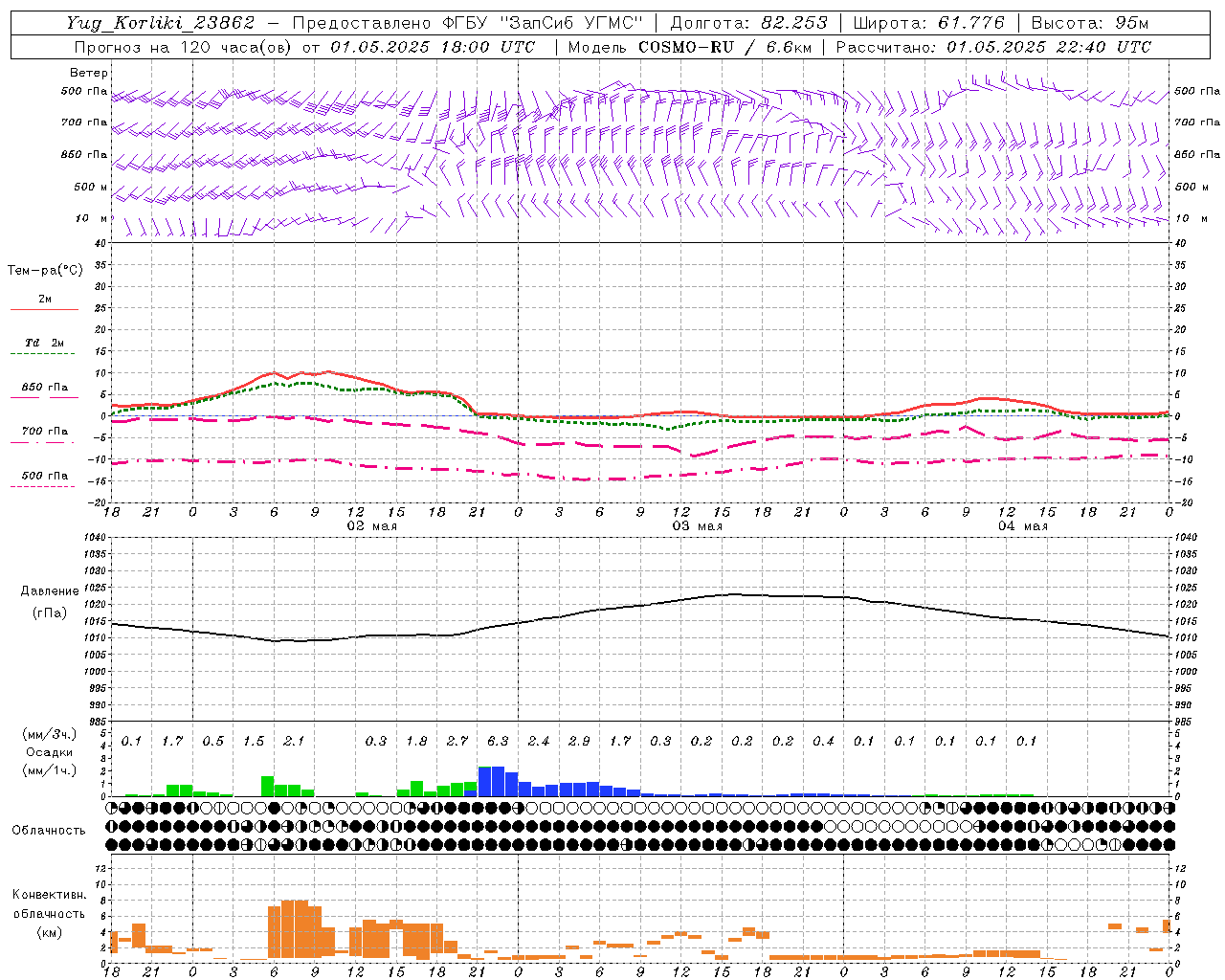The image size is (1225, 980).
Task: Click the 04 мая date label
Action: [1022, 526]
